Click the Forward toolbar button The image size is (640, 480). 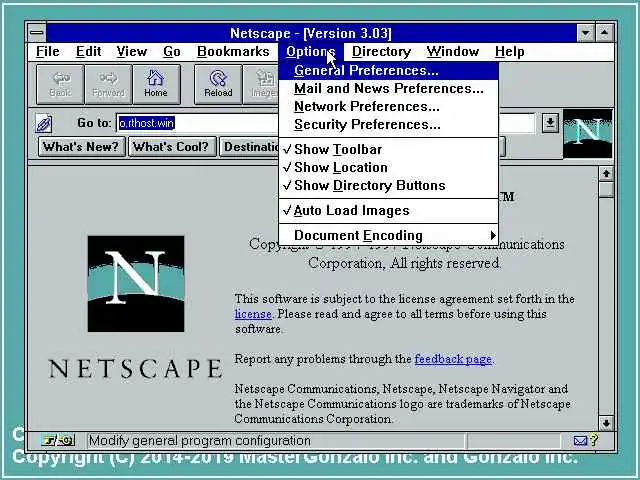pos(108,84)
